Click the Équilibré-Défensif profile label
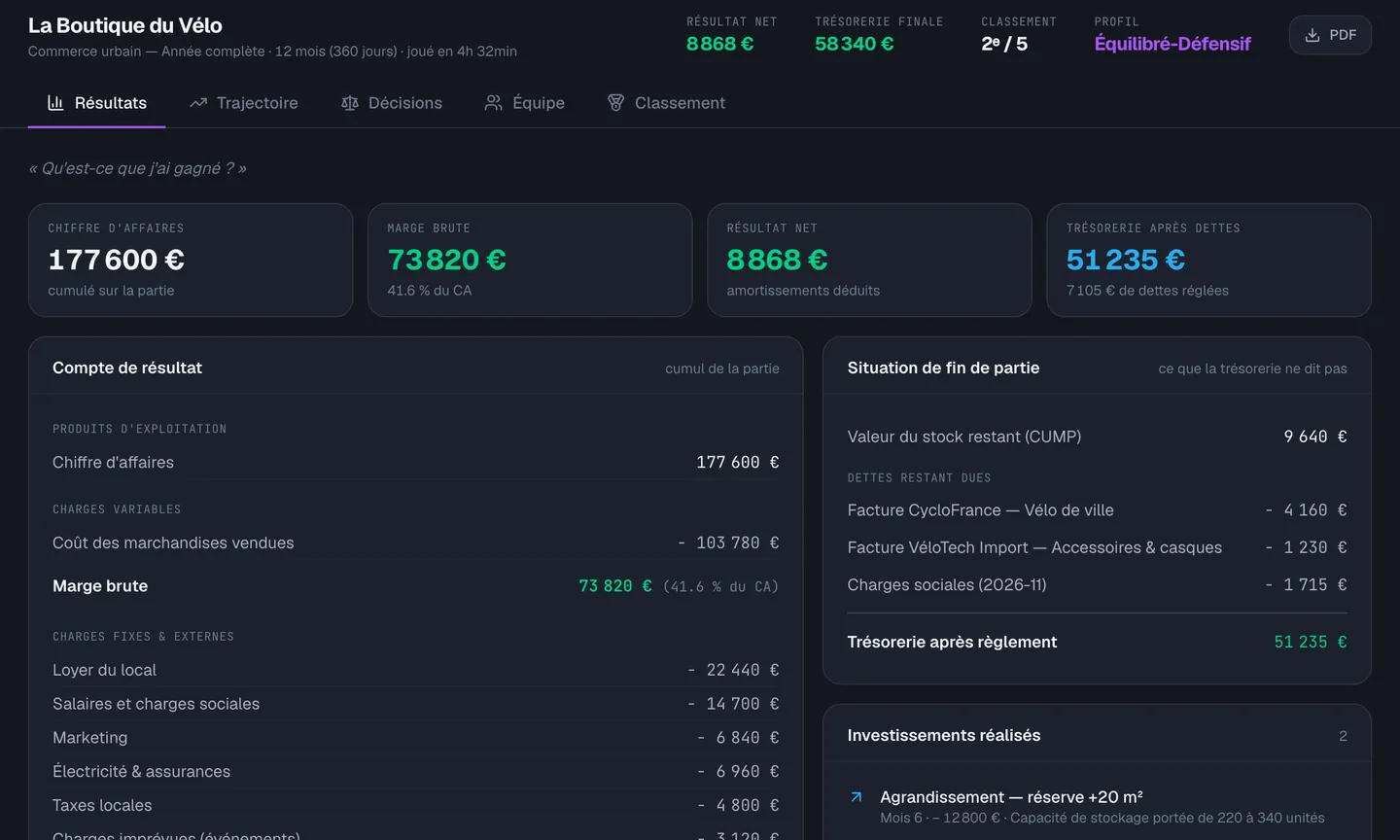The height and width of the screenshot is (840, 1400). pyautogui.click(x=1172, y=44)
